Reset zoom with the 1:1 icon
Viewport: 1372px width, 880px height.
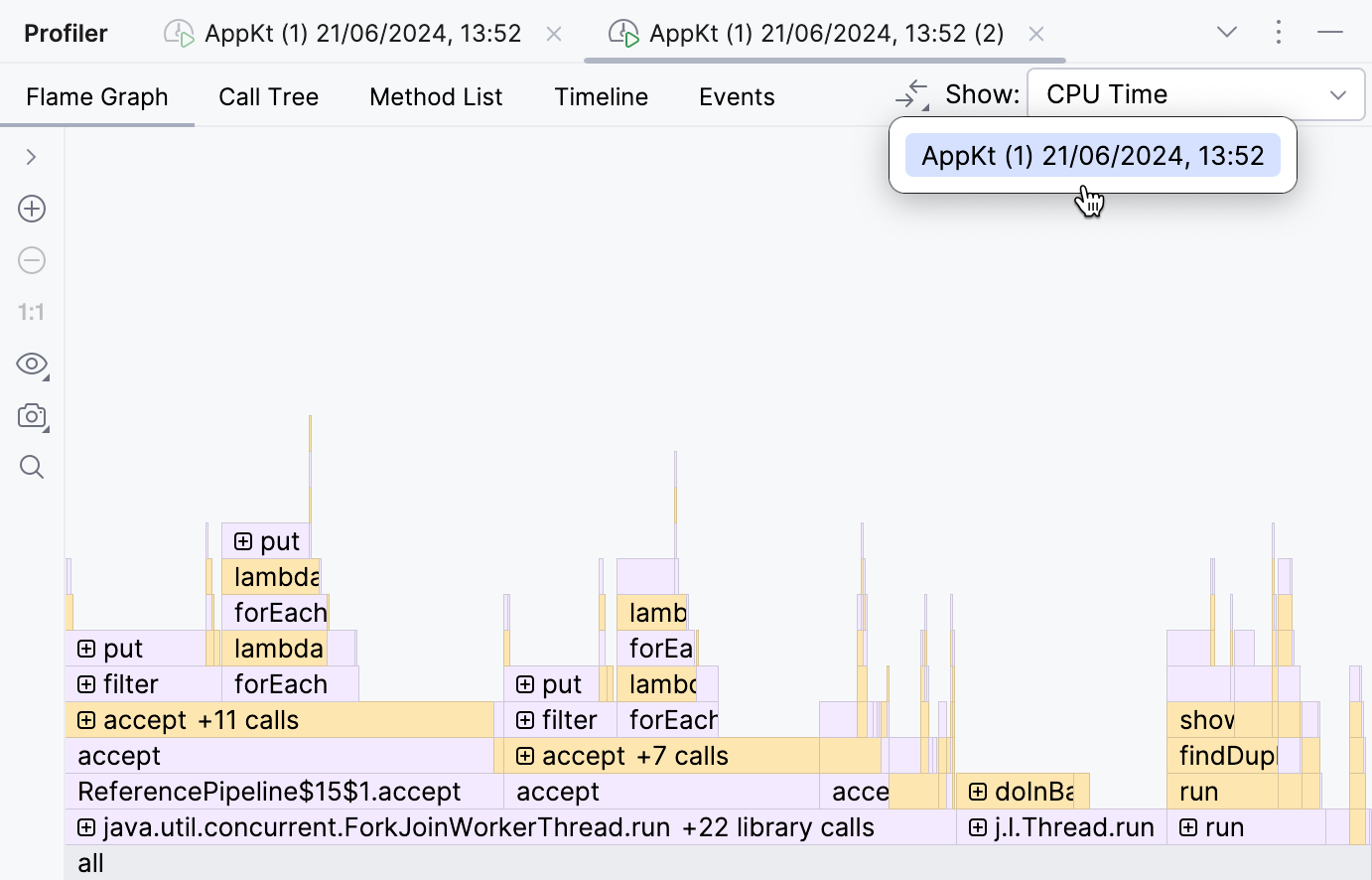click(31, 312)
